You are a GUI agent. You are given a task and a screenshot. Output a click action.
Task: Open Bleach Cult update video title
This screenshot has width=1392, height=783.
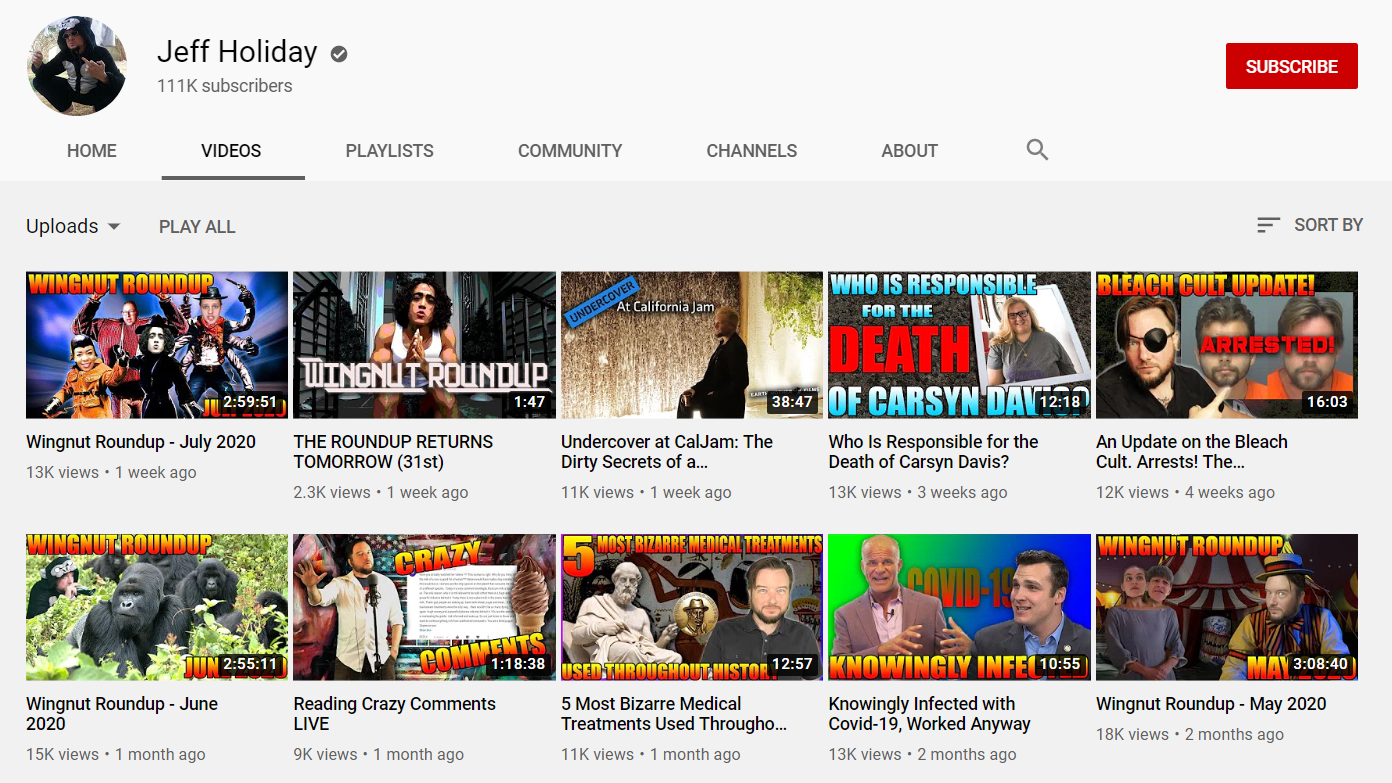click(x=1192, y=452)
